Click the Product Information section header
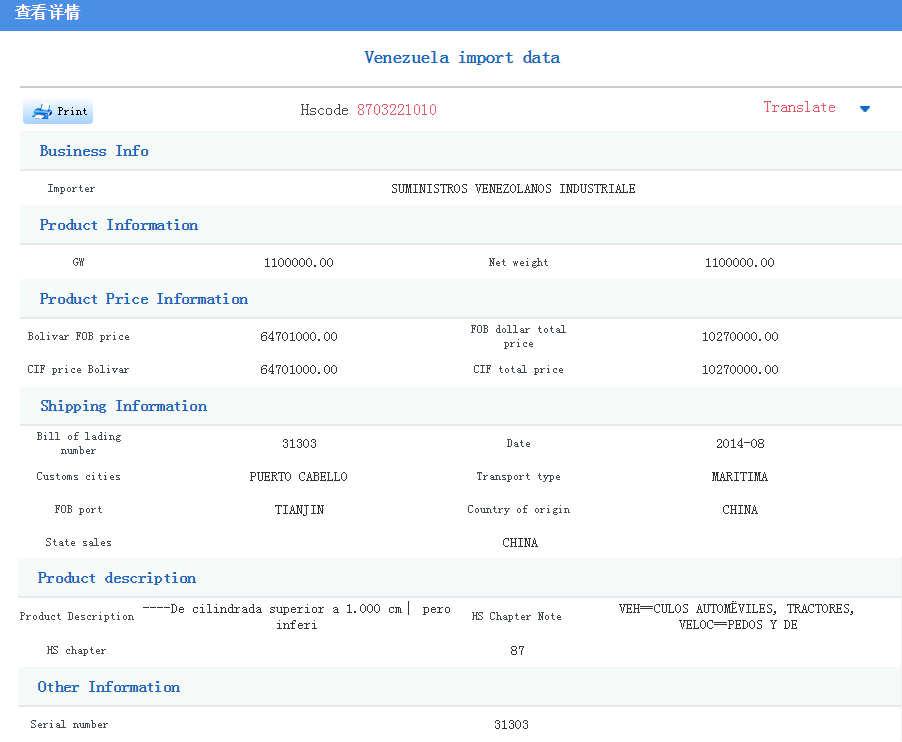902x742 pixels. tap(119, 225)
